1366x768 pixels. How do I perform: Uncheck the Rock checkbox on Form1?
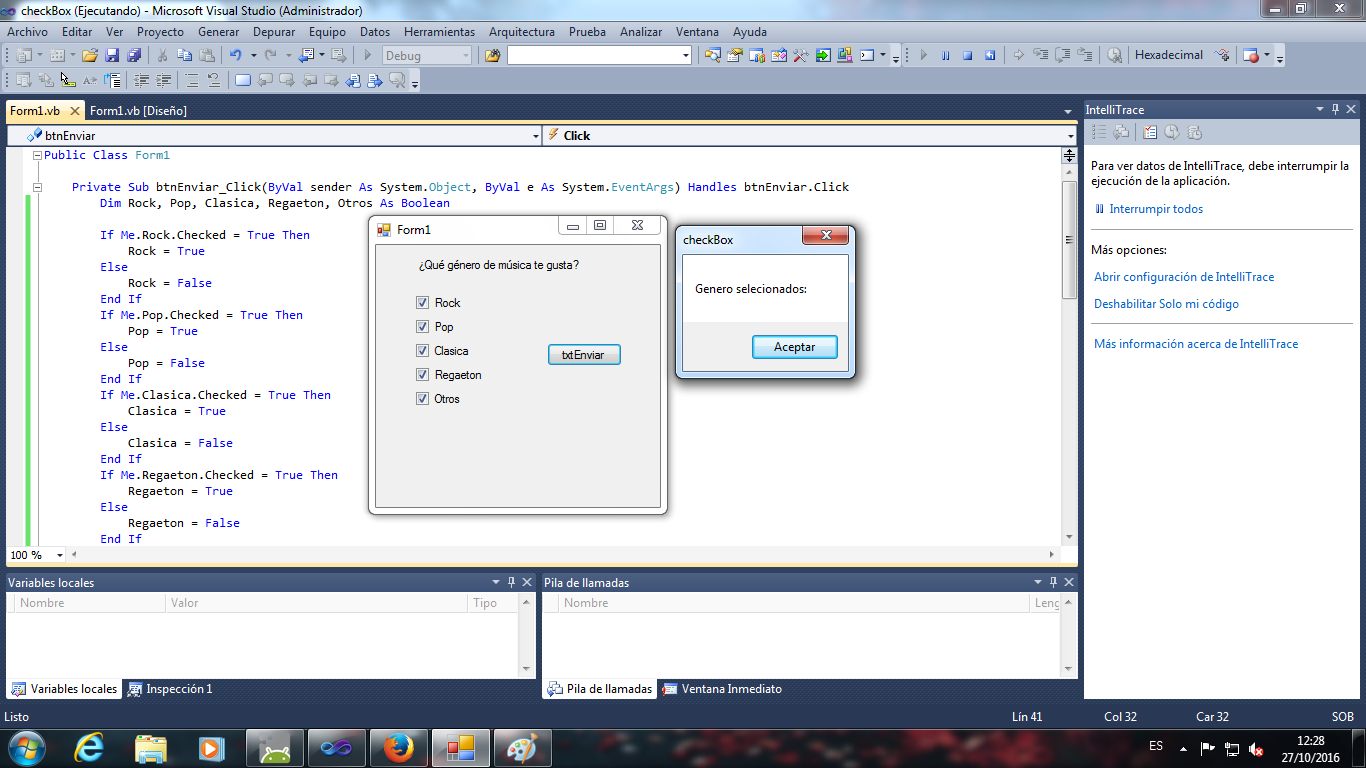pos(423,302)
